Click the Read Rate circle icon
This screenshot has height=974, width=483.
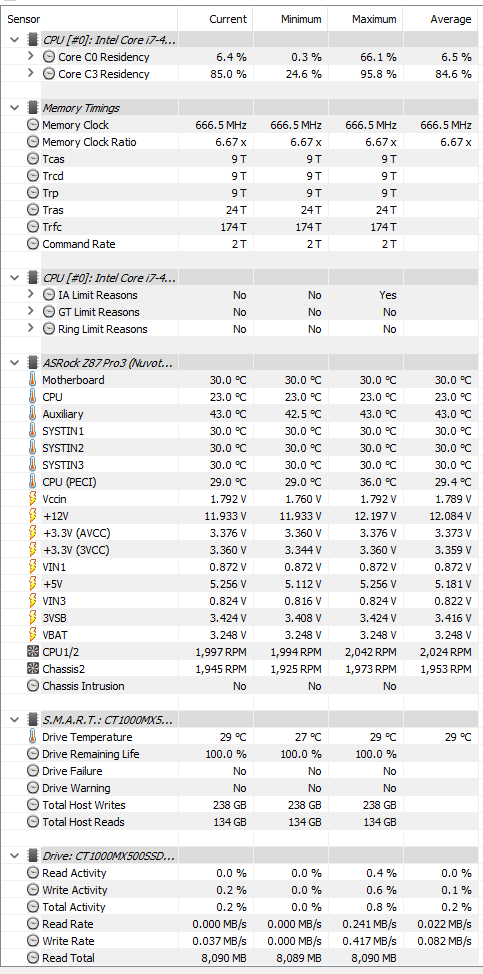tap(33, 924)
